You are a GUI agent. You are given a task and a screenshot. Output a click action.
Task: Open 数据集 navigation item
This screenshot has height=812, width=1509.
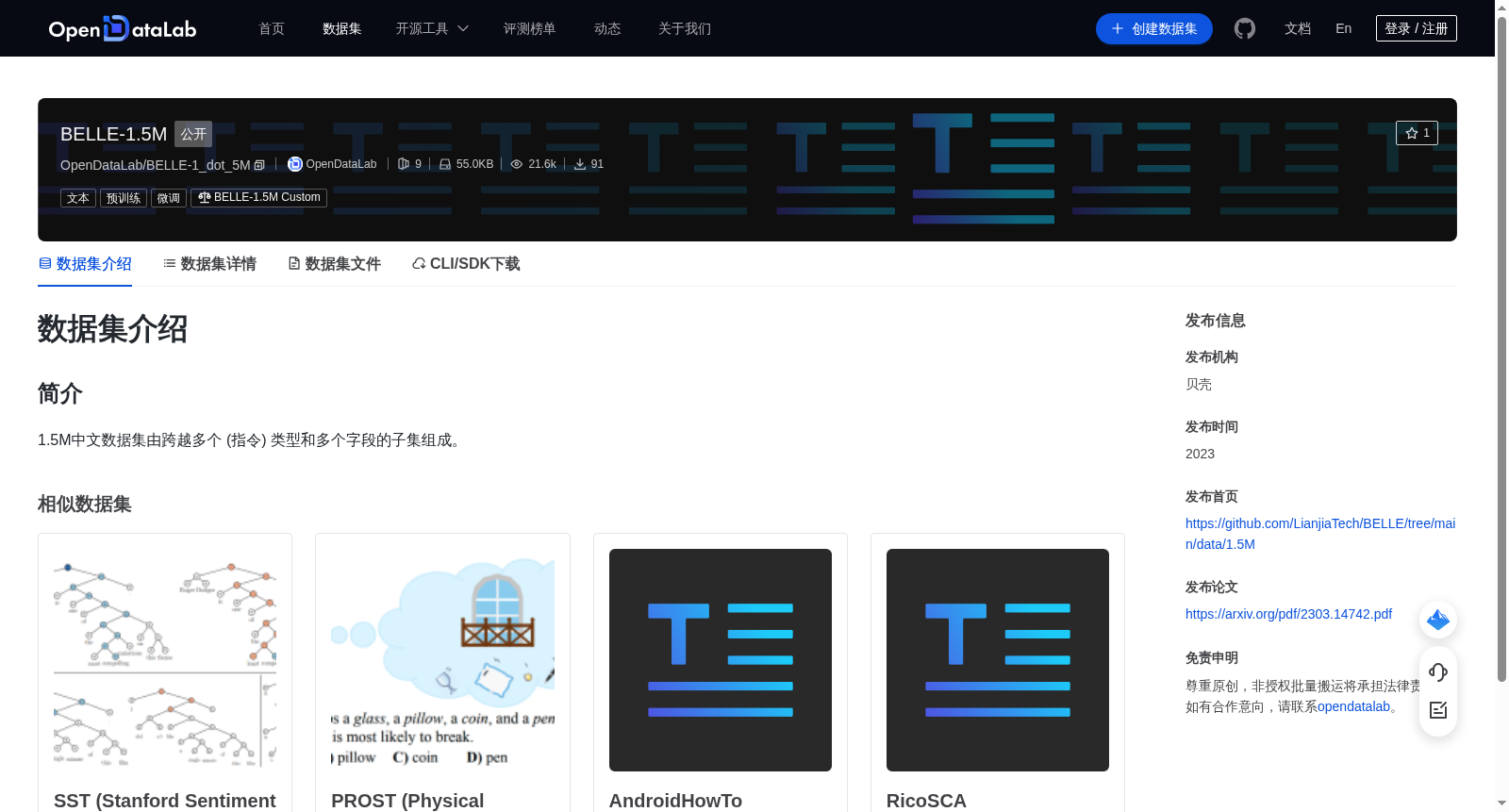[x=342, y=29]
